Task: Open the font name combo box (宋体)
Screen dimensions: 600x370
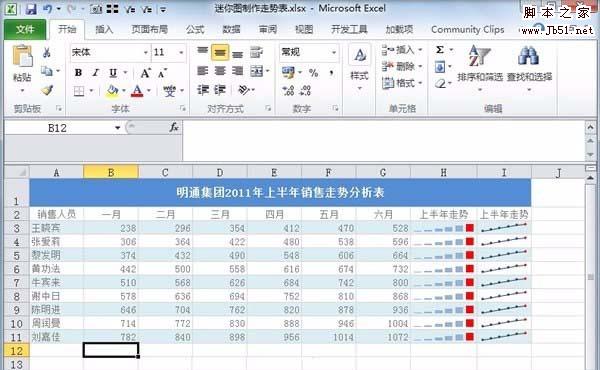Action: click(x=110, y=52)
